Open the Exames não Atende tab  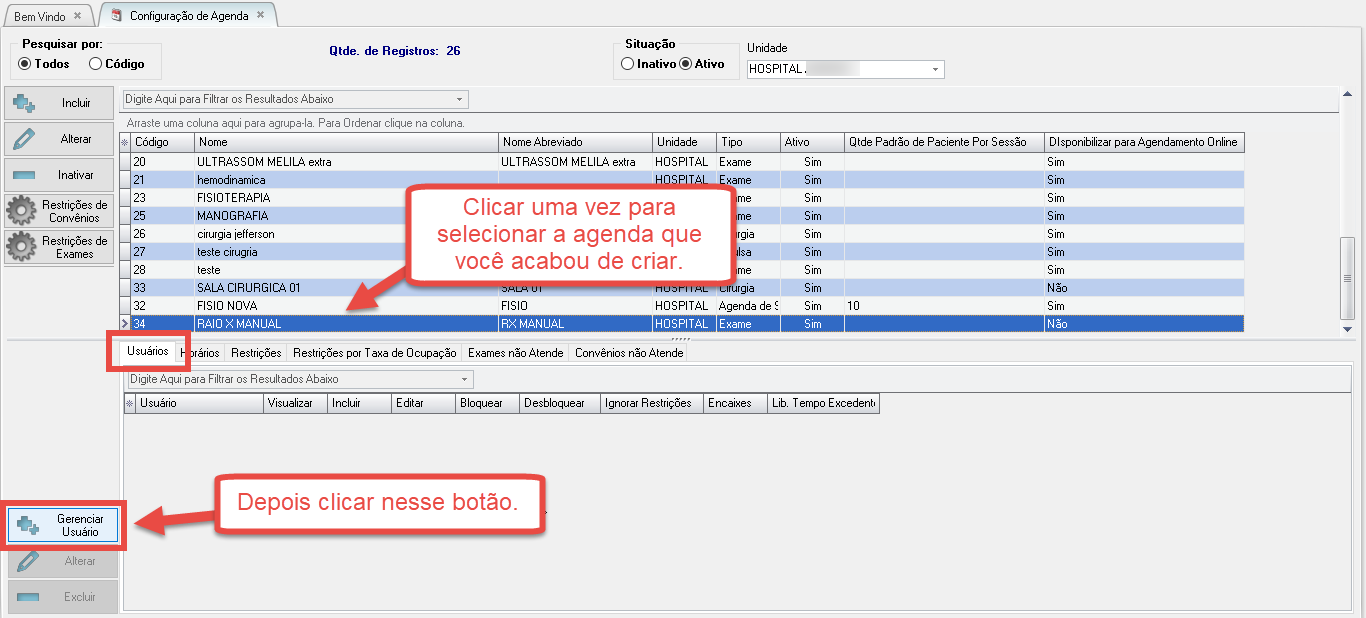click(516, 353)
